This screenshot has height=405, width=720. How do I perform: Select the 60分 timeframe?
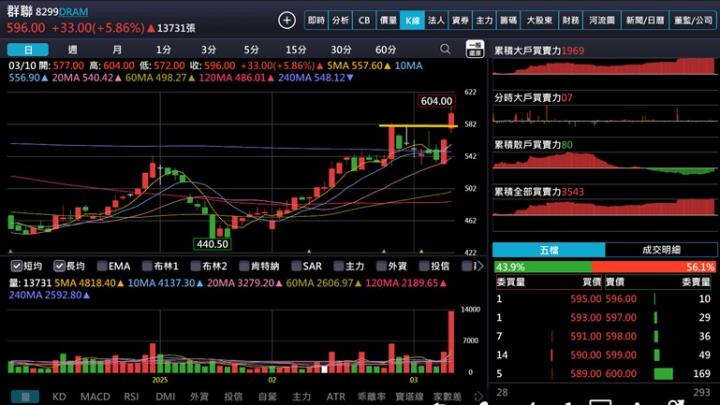click(385, 50)
